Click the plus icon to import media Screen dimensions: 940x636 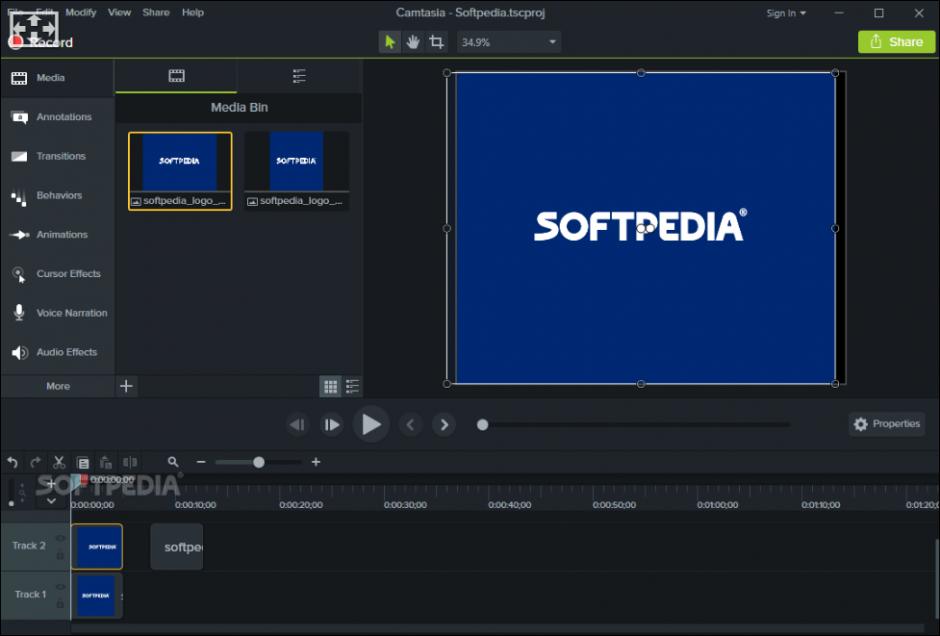126,386
